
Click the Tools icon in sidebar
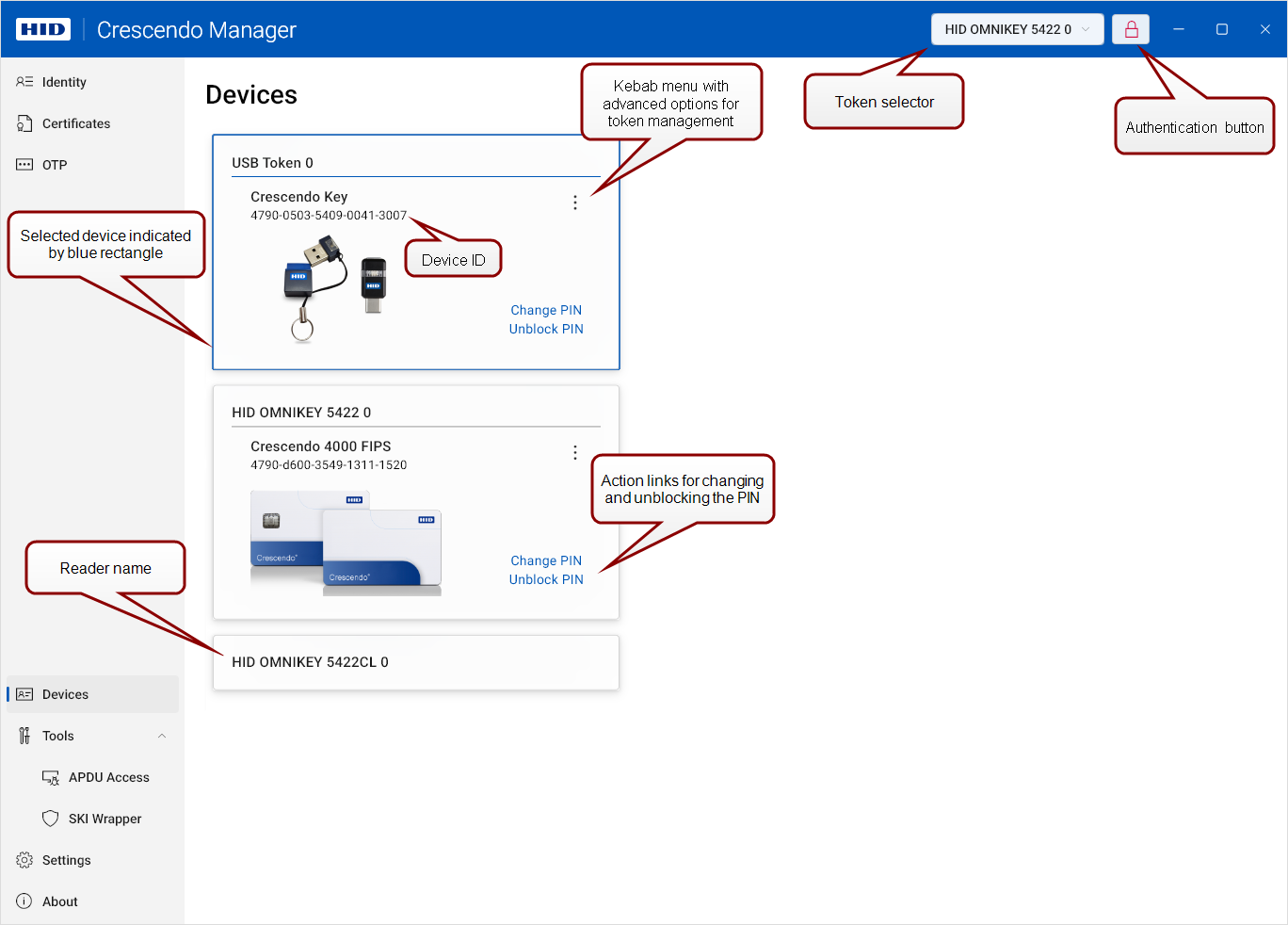(x=24, y=736)
